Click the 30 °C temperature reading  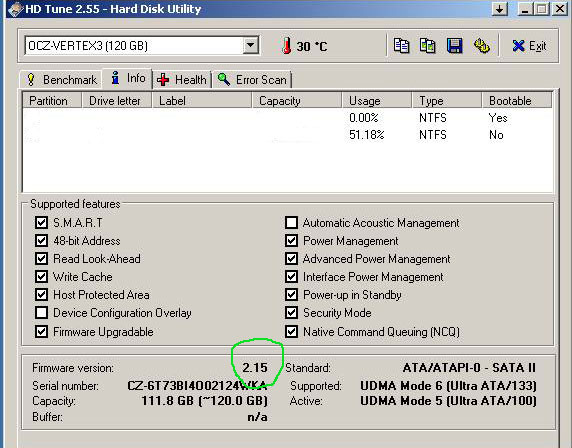[312, 47]
